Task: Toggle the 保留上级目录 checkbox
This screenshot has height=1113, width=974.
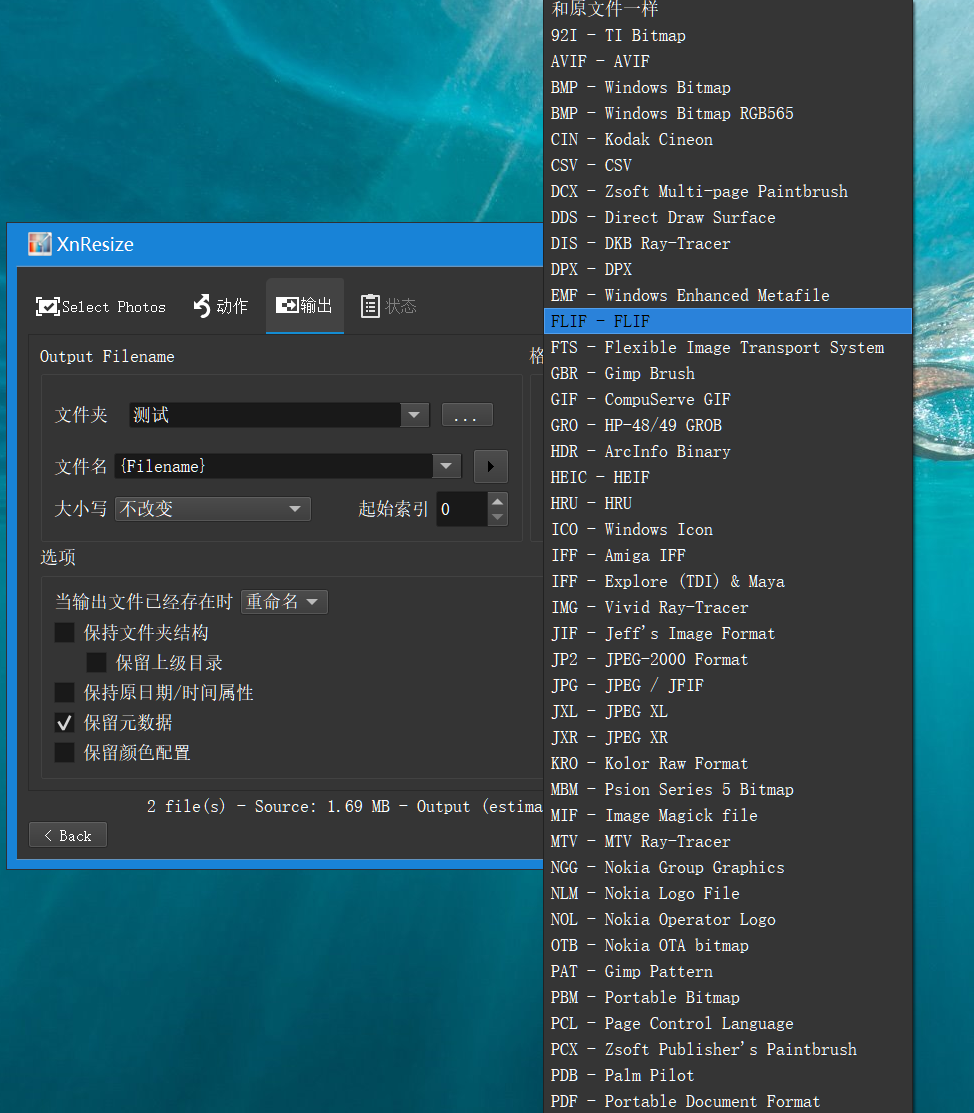Action: (96, 662)
